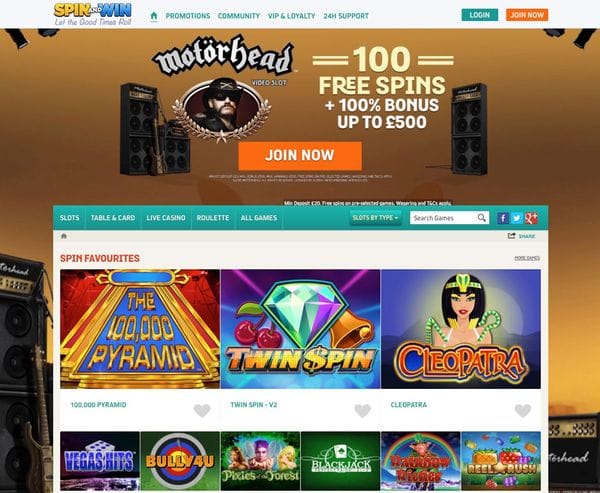Screen dimensions: 600x493
Task: Click the breadcrumb home icon
Action: tap(64, 236)
